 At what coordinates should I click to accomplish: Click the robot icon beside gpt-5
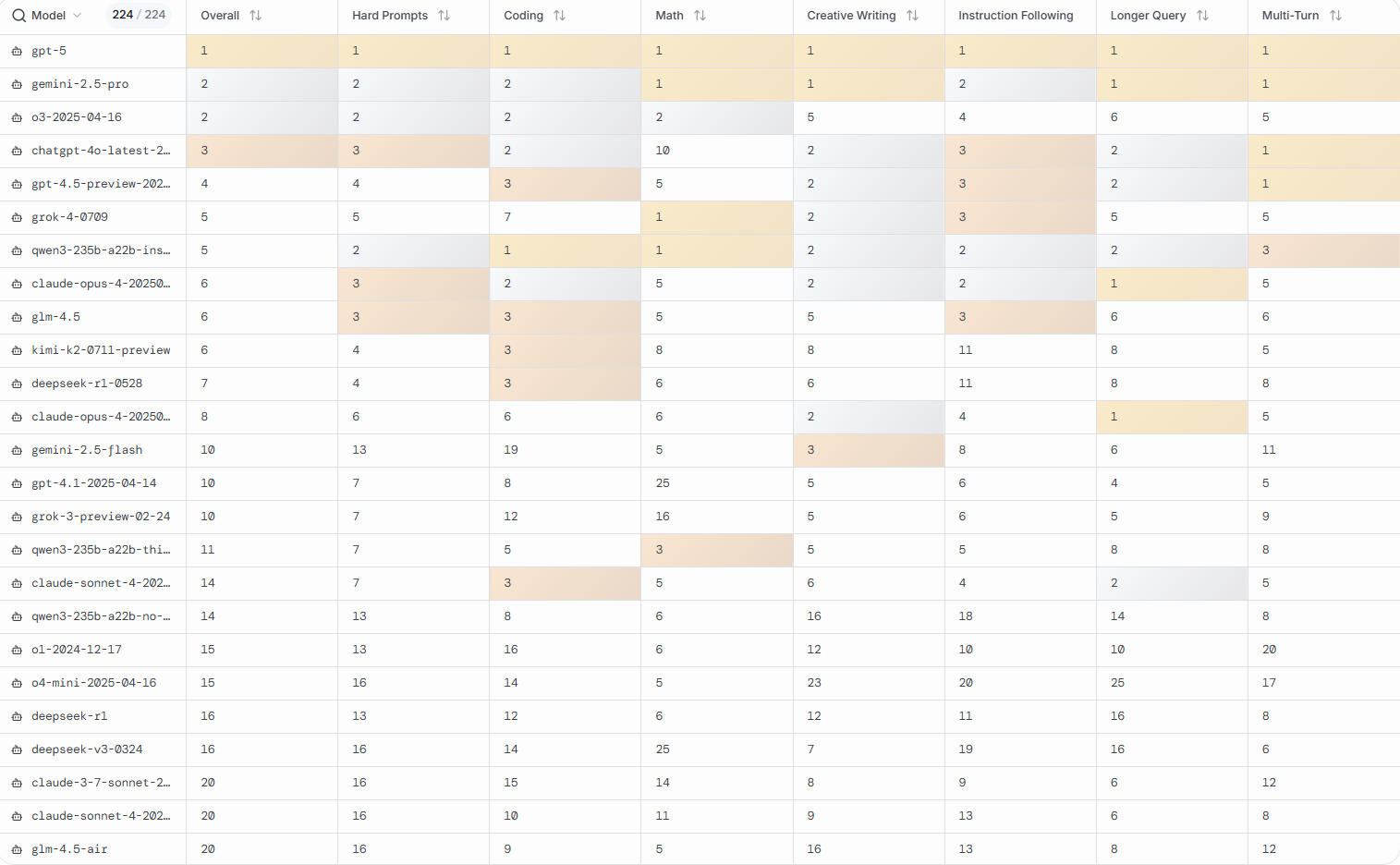click(x=17, y=52)
